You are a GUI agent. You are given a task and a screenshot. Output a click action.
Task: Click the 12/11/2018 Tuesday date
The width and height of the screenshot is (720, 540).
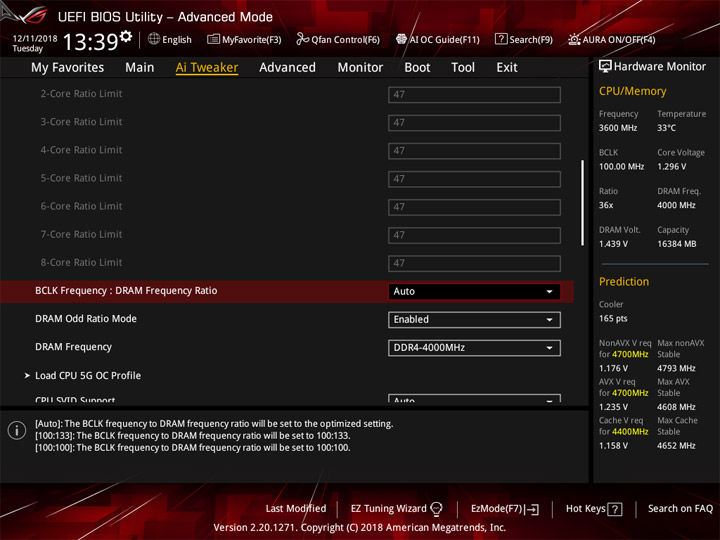click(x=34, y=43)
